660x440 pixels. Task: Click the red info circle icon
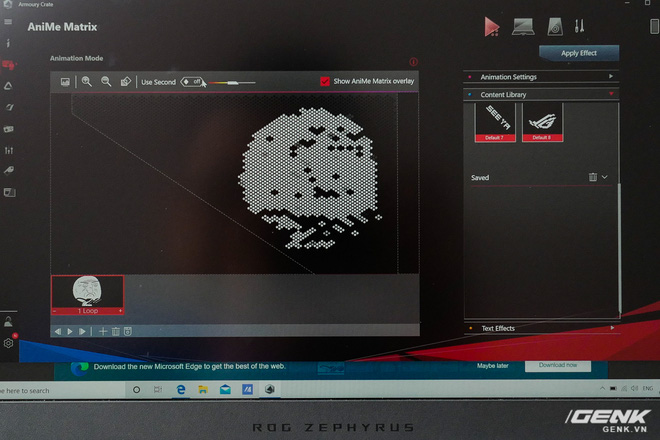click(x=413, y=62)
